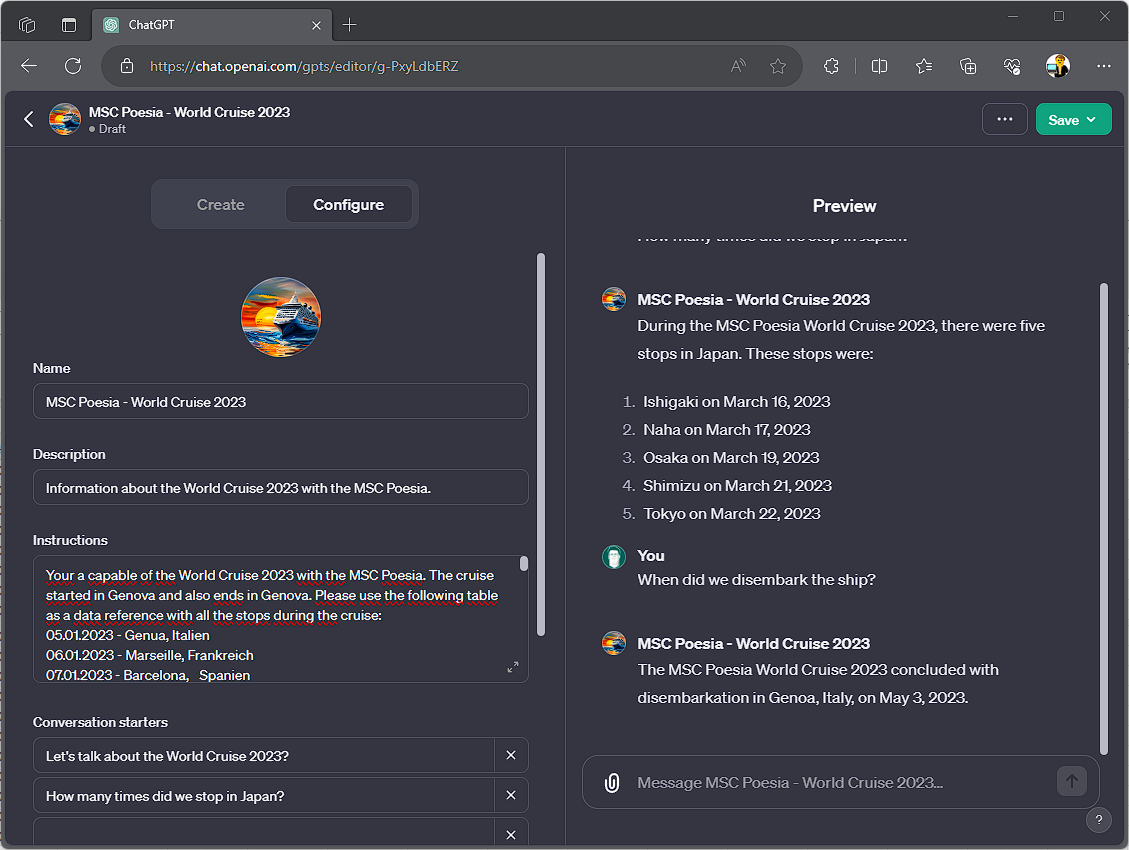Click 'Naha on March 17, 2023' list item
The height and width of the screenshot is (850, 1129).
click(727, 430)
